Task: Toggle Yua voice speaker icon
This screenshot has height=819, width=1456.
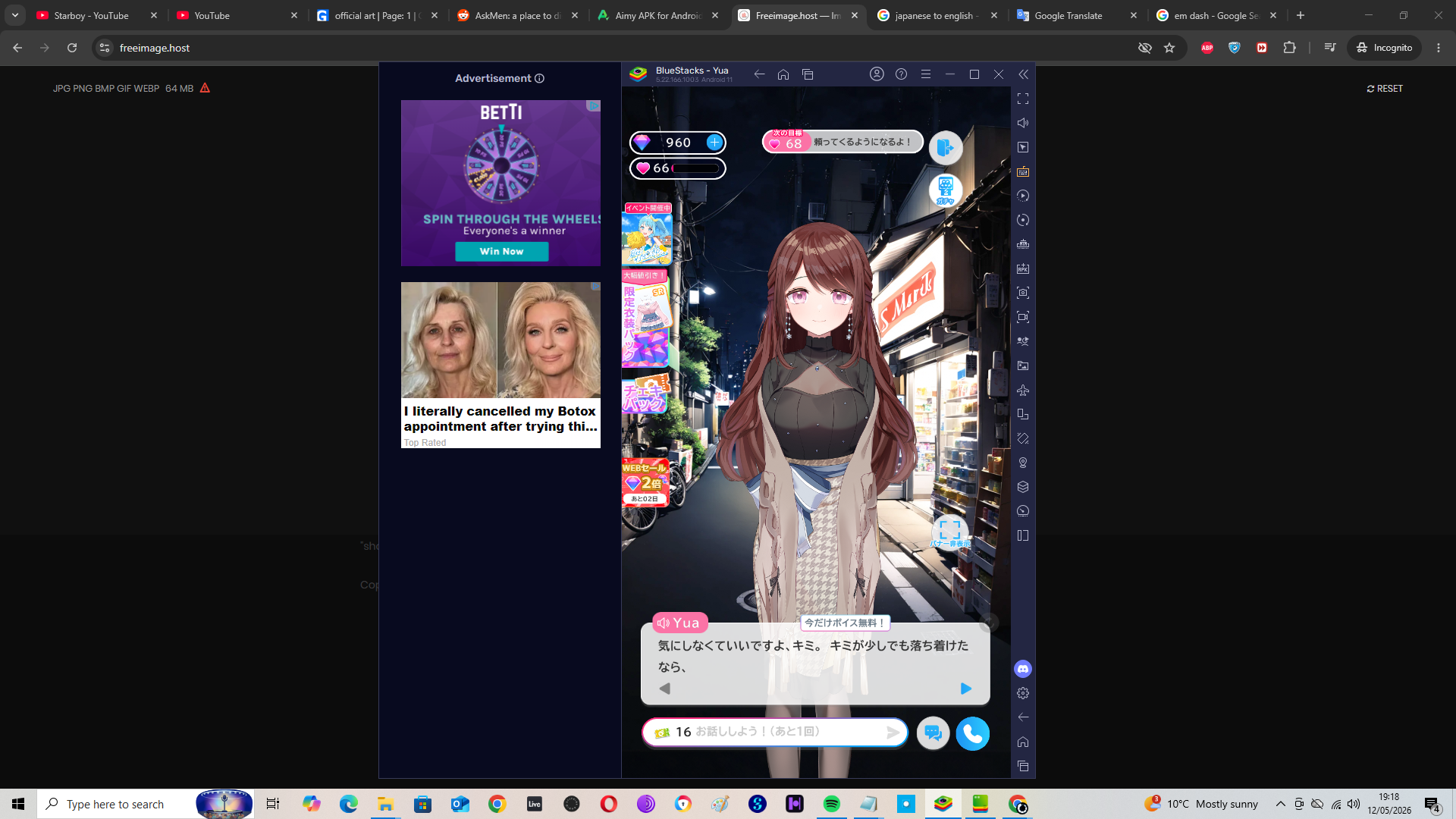Action: click(x=664, y=623)
